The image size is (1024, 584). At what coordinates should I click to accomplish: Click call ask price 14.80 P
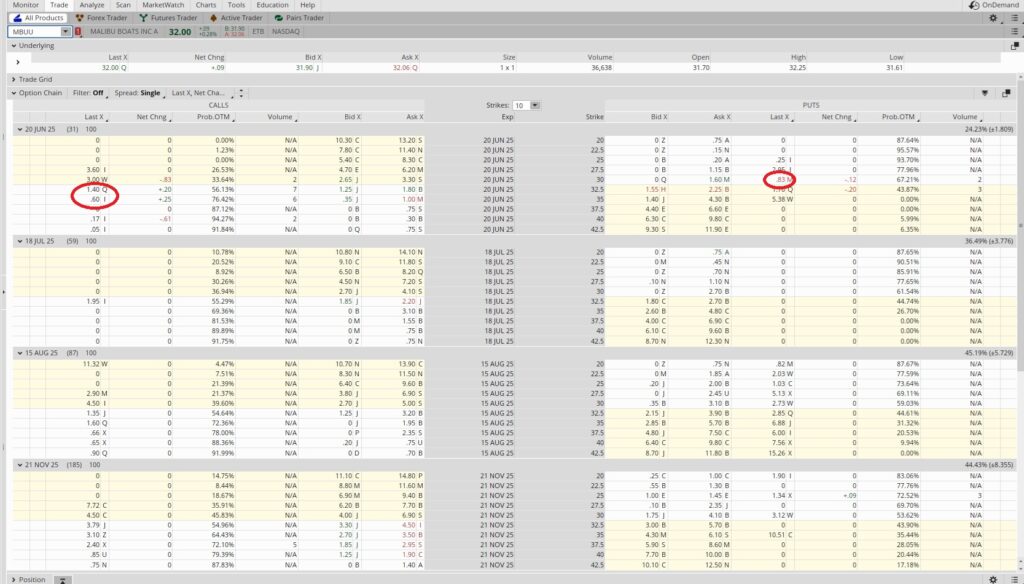pyautogui.click(x=411, y=476)
